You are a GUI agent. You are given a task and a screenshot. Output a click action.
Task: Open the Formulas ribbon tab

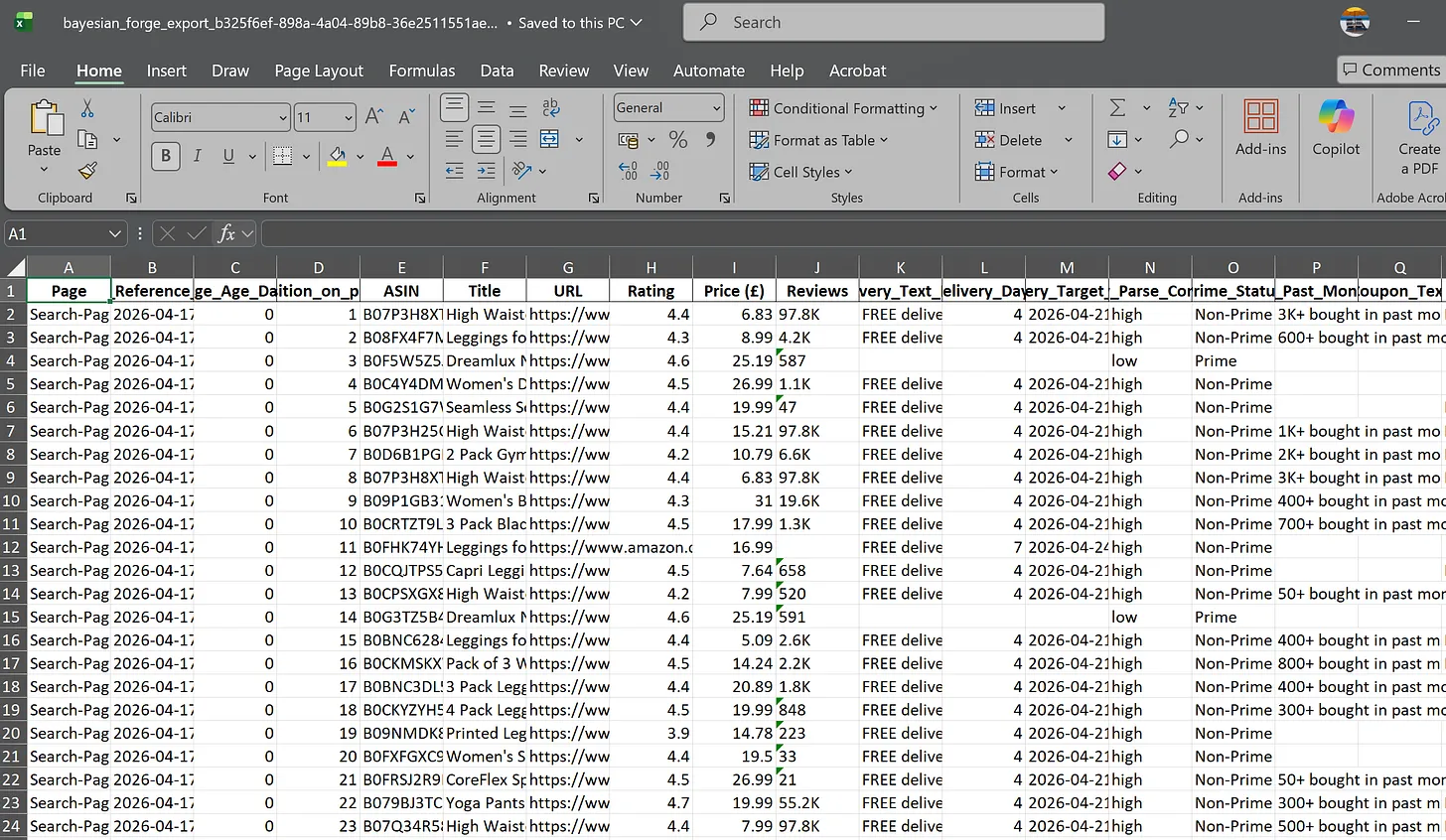point(421,70)
